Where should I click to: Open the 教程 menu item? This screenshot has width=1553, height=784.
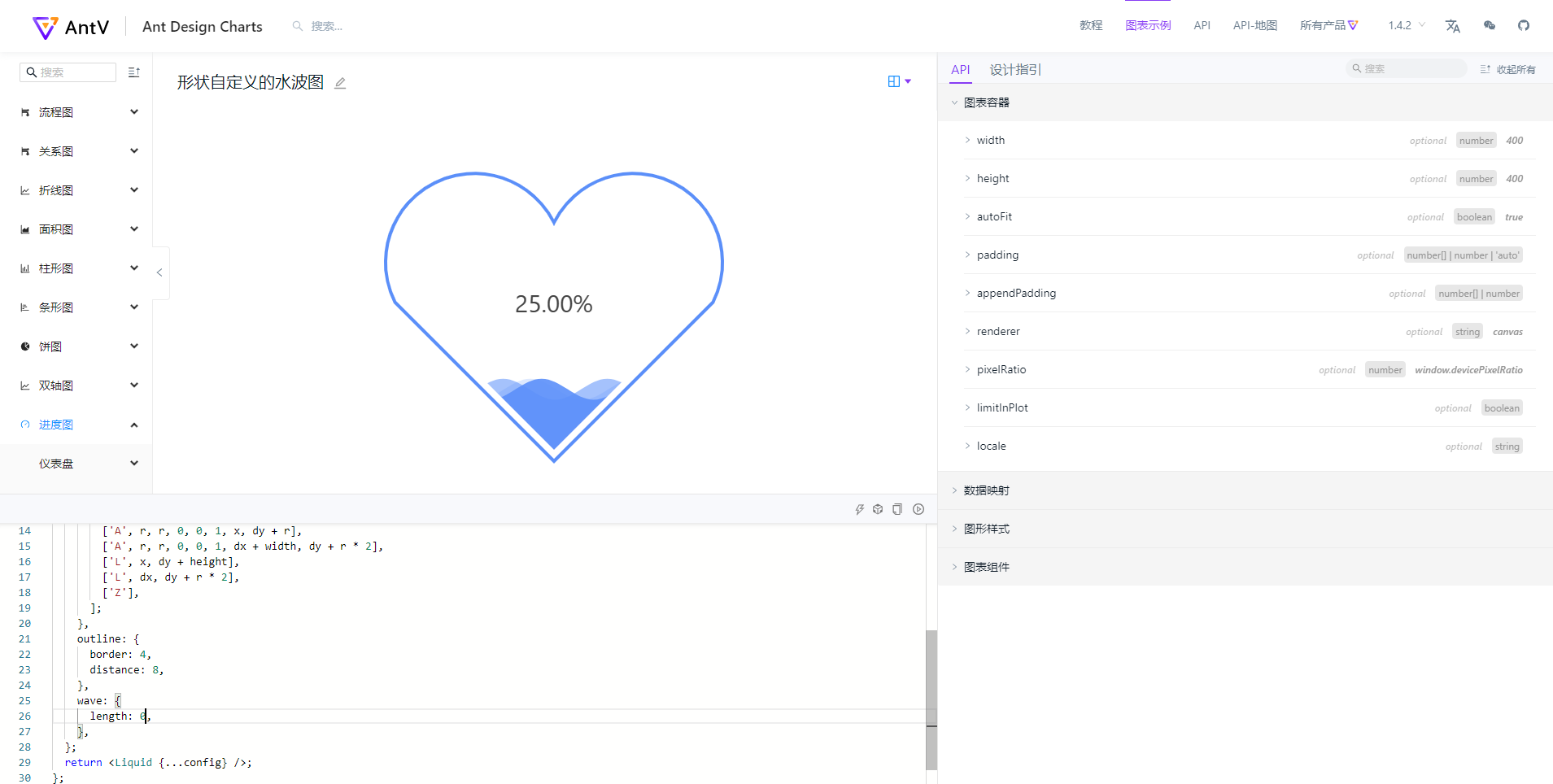point(1090,25)
